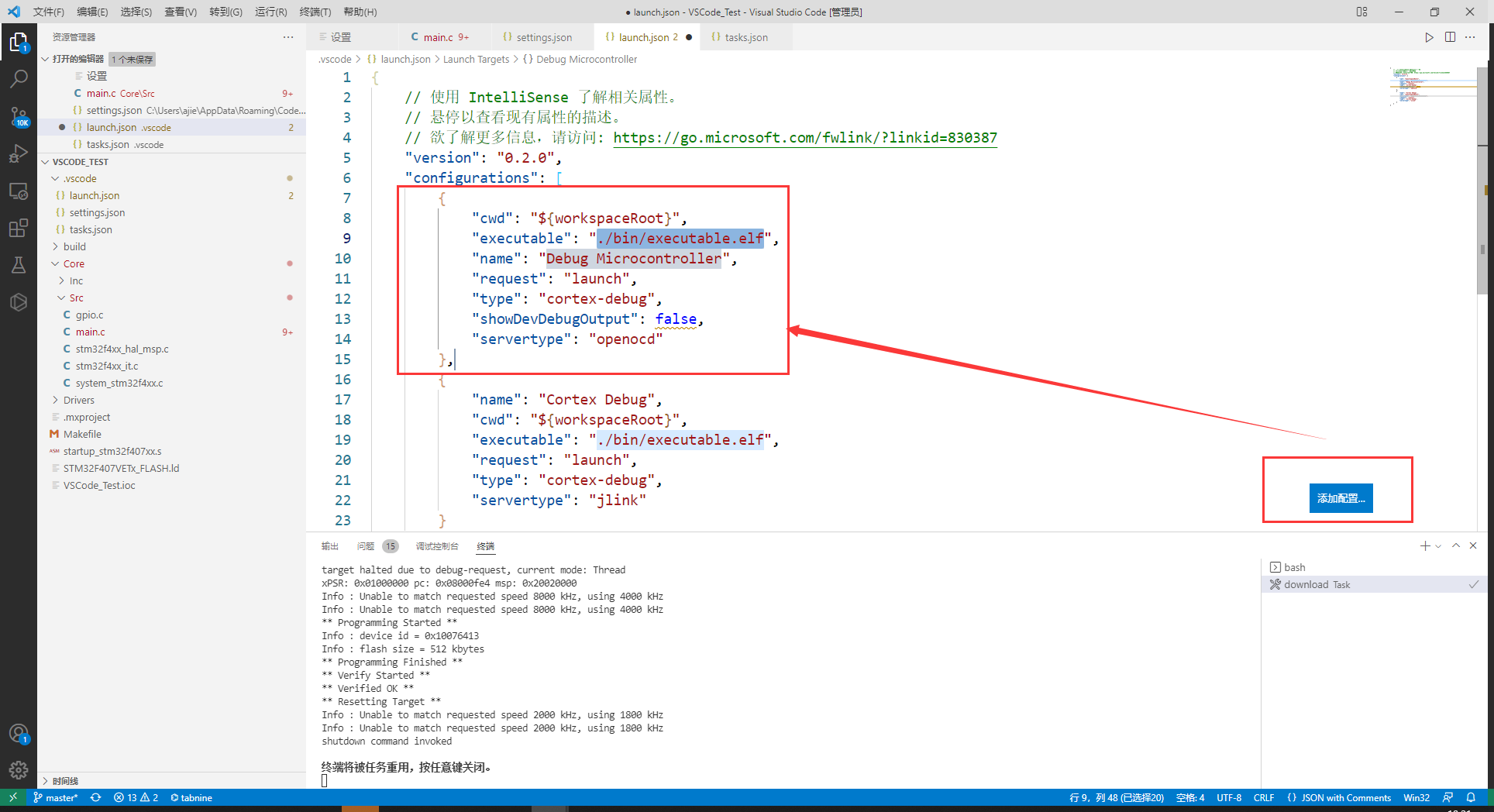Open the Extensions view icon

point(18,228)
